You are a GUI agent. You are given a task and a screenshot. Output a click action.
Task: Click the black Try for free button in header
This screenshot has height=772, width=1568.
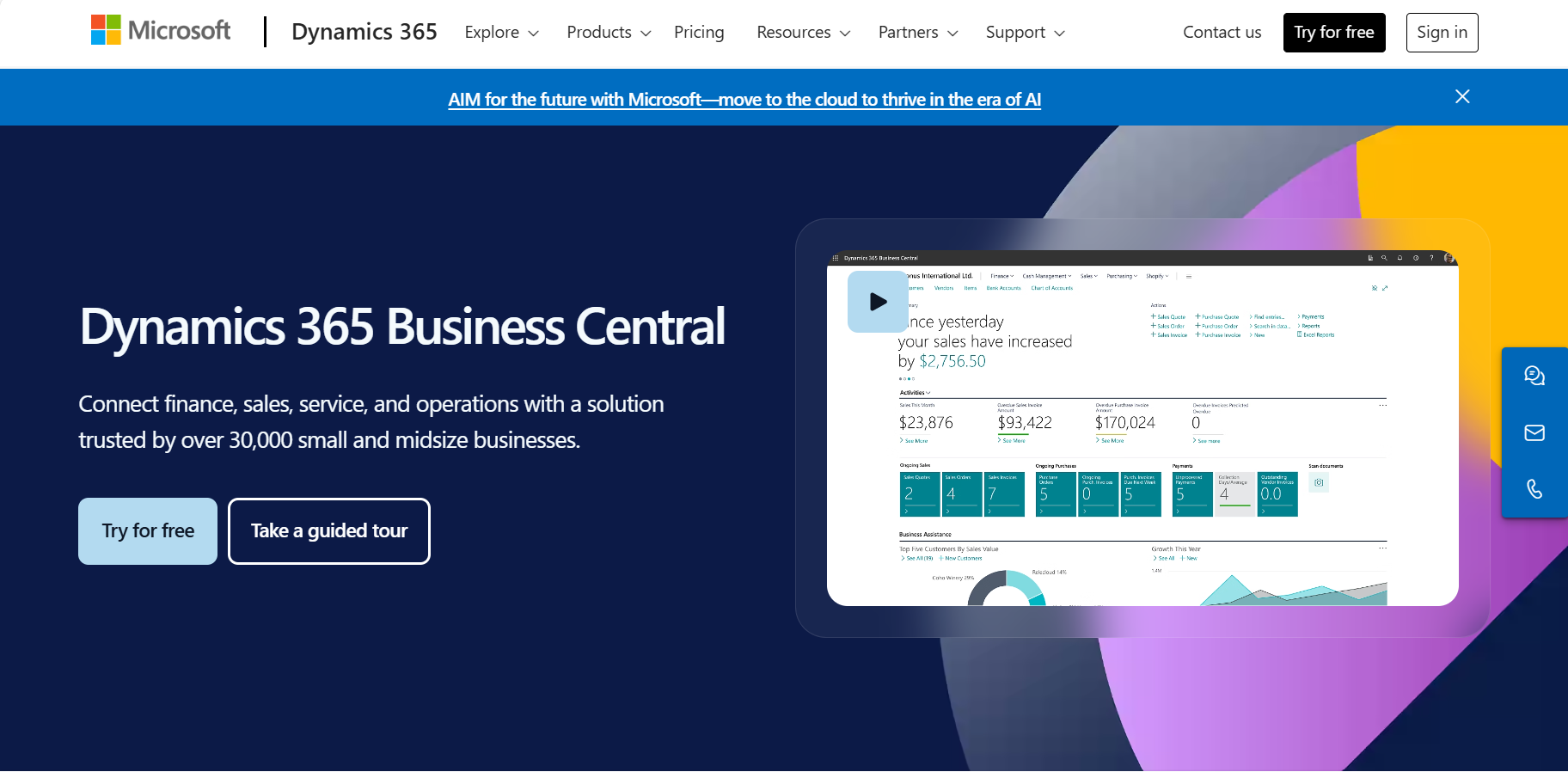(x=1334, y=33)
